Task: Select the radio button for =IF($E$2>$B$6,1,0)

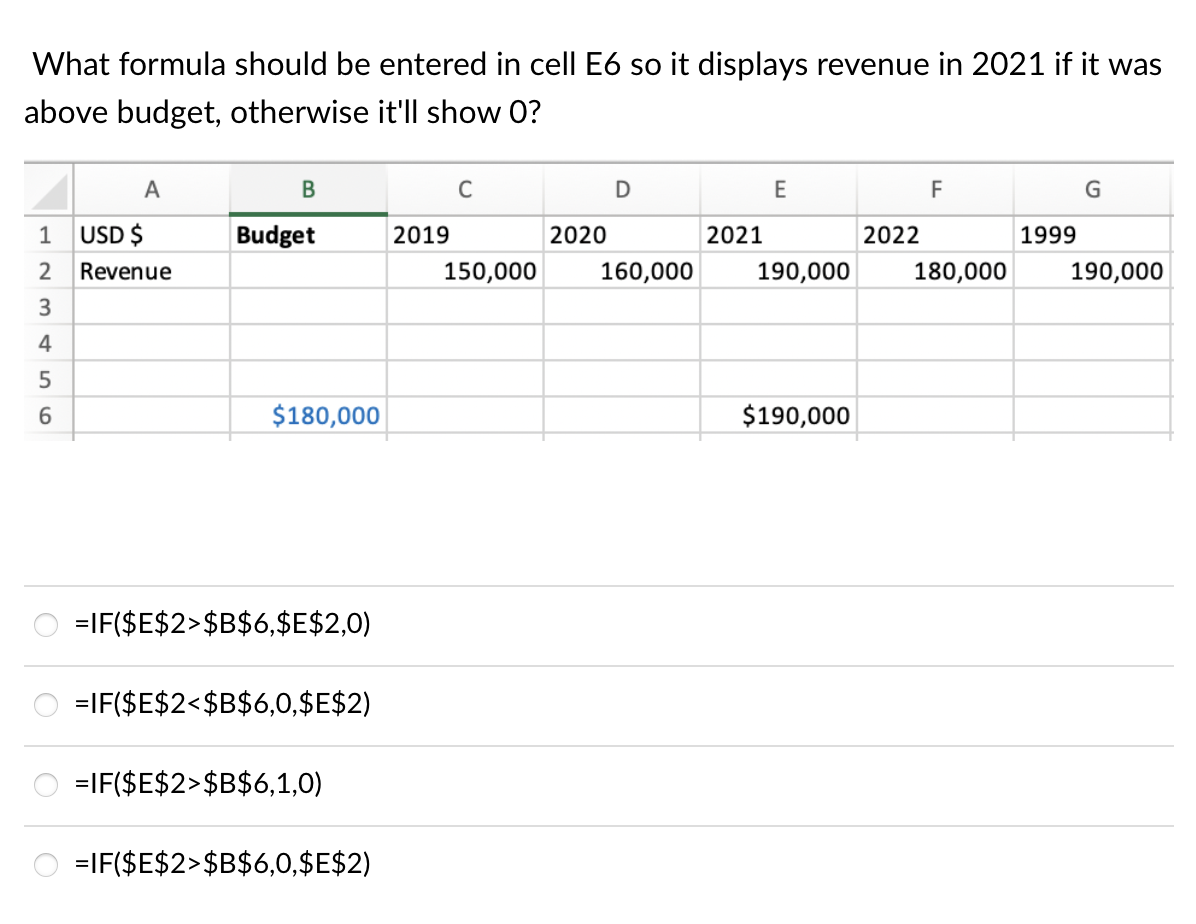Action: pyautogui.click(x=45, y=784)
